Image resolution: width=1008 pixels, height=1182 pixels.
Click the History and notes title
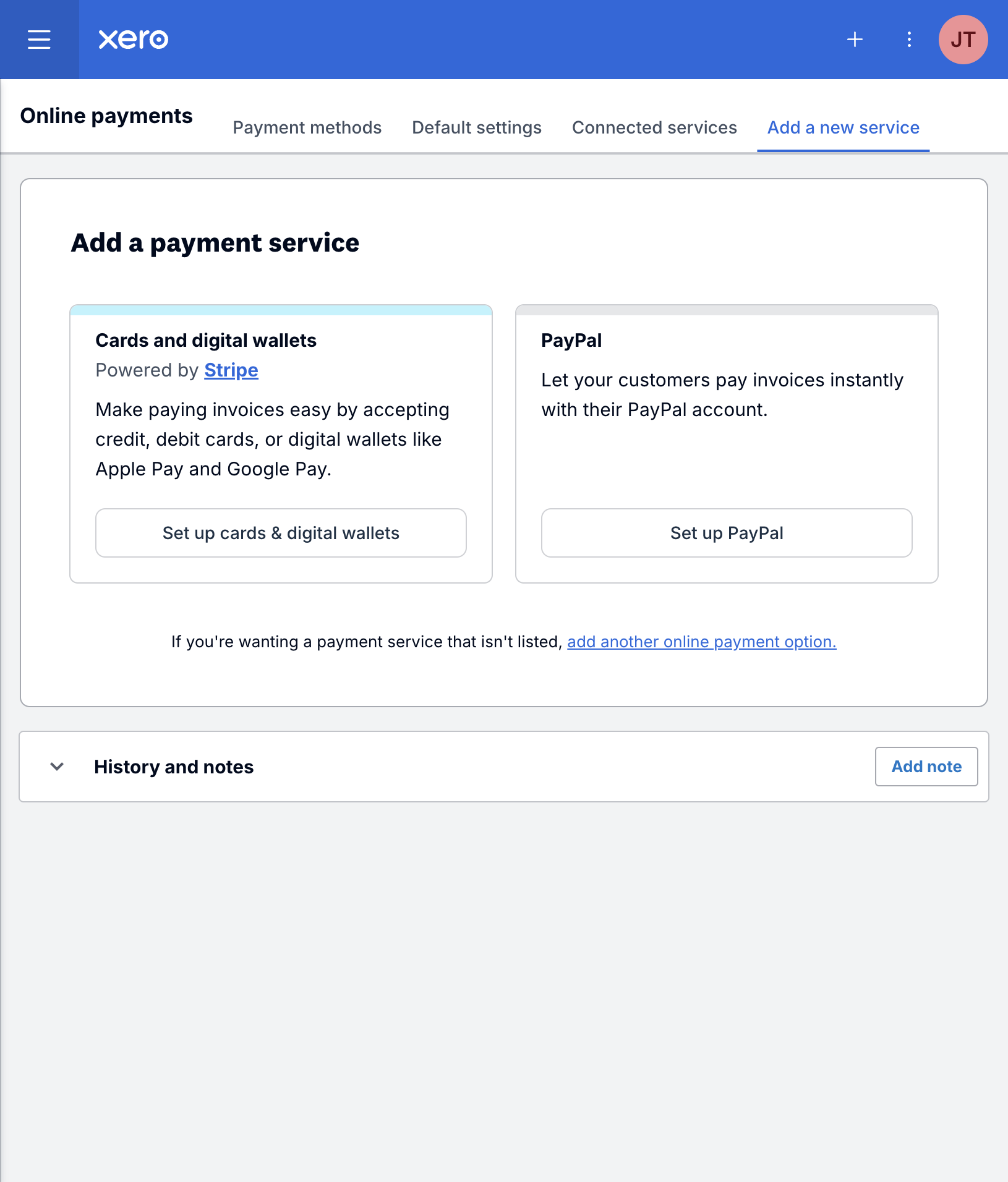click(174, 767)
